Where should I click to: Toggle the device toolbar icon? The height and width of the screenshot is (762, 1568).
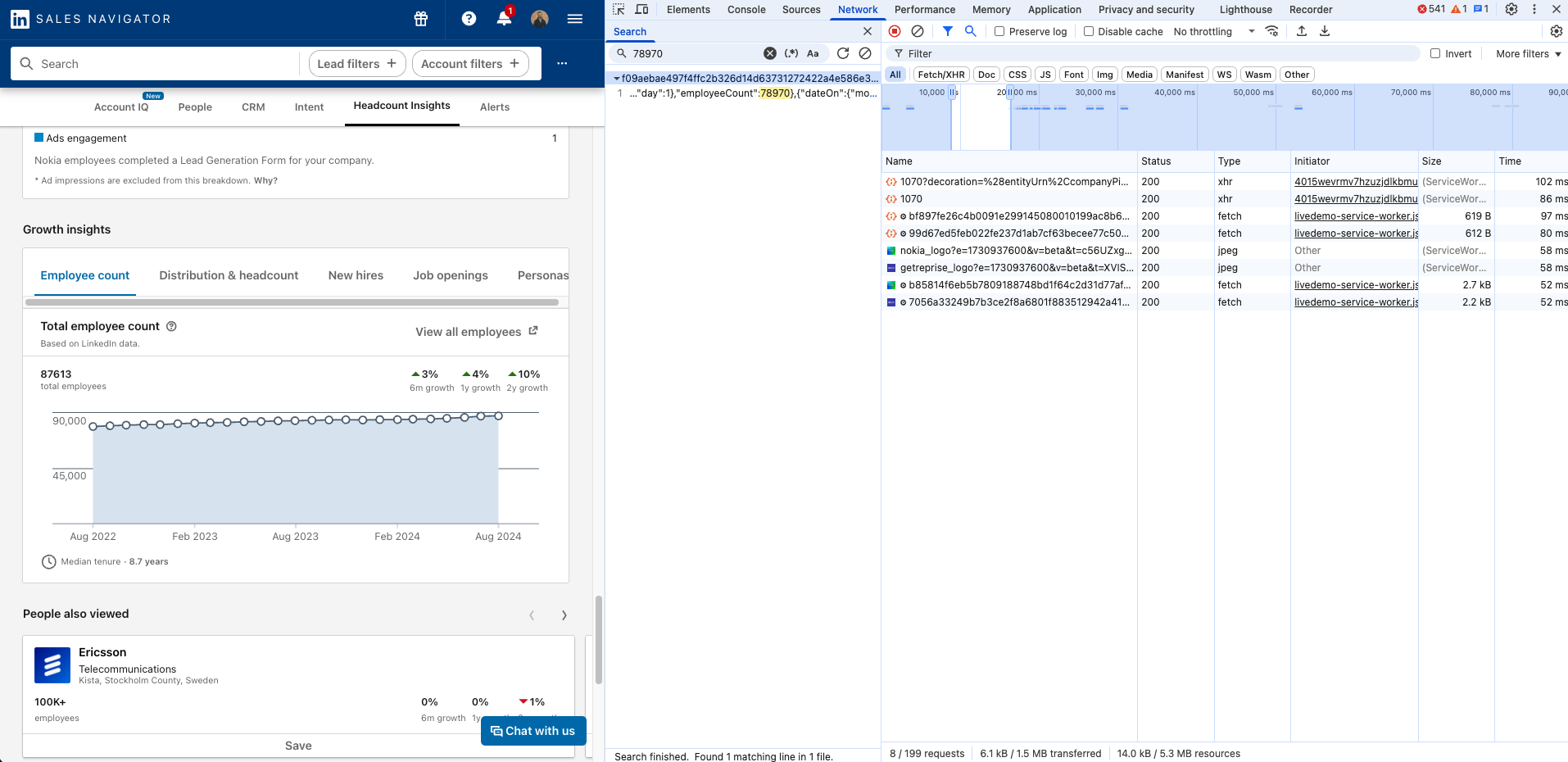click(642, 9)
